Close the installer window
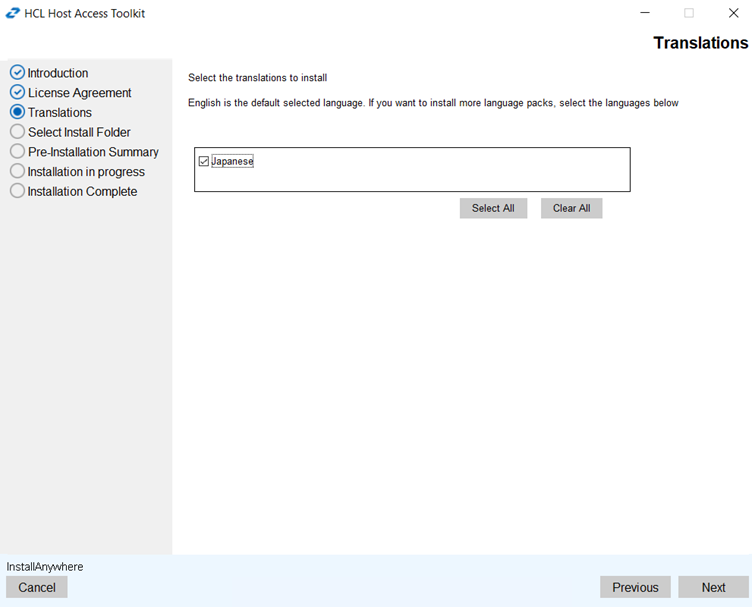 coord(733,13)
